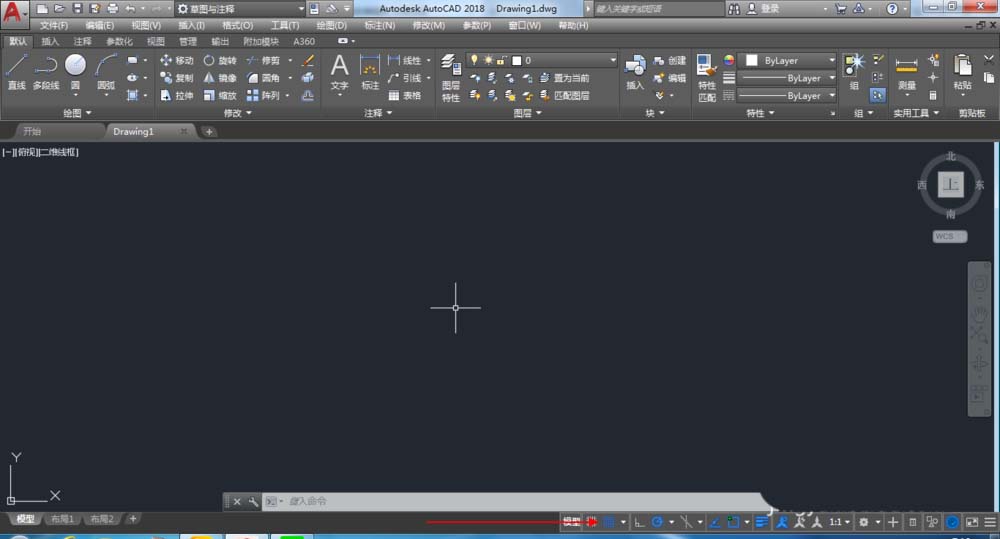This screenshot has width=1000, height=539.
Task: Click the 创建 (Create block) button
Action: (670, 60)
